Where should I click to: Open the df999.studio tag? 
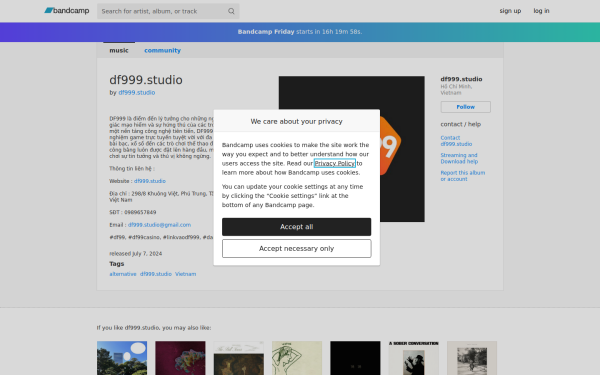[x=156, y=274]
